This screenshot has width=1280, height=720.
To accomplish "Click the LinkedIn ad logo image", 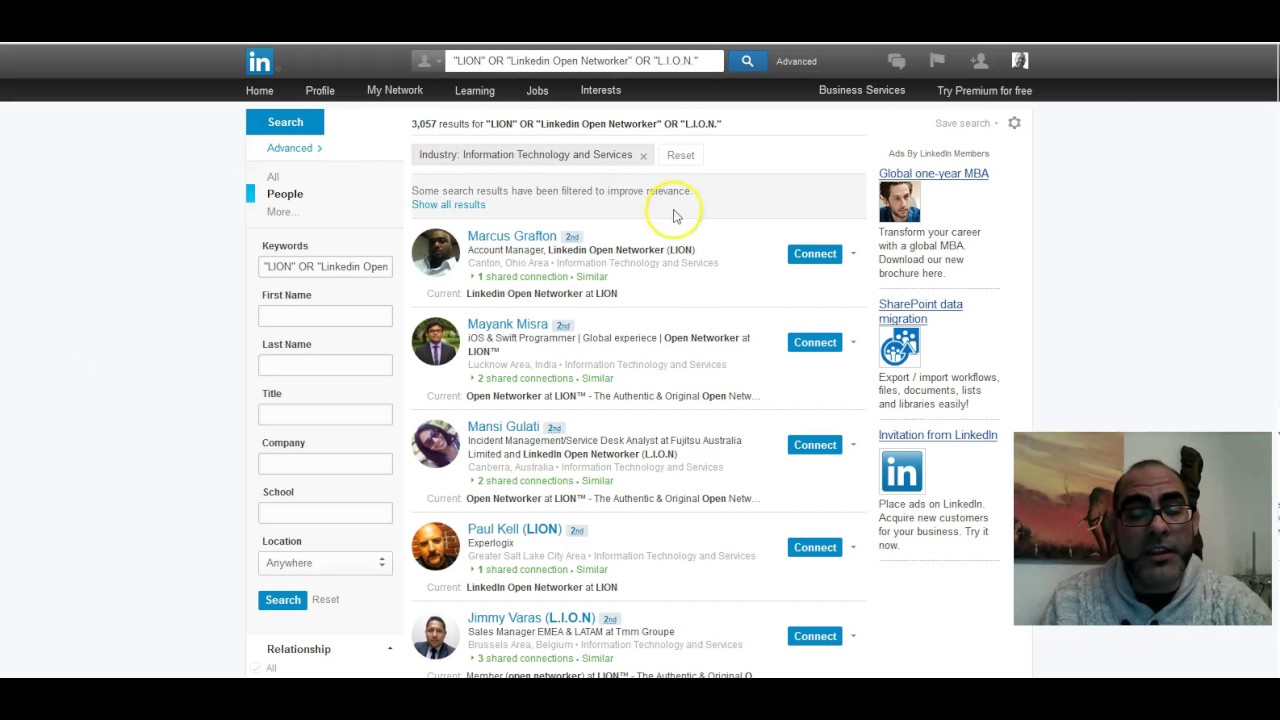I will pyautogui.click(x=901, y=471).
